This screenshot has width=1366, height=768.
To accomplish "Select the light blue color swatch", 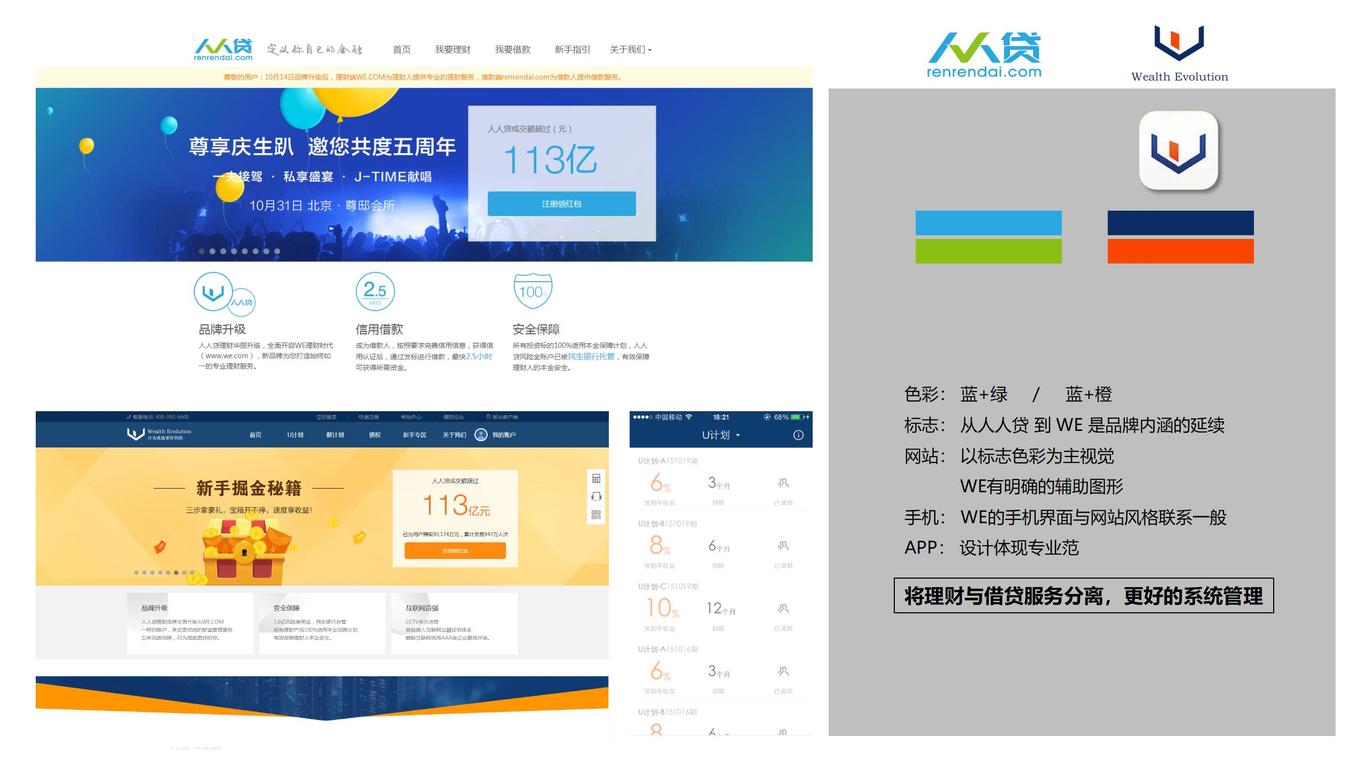I will point(988,223).
